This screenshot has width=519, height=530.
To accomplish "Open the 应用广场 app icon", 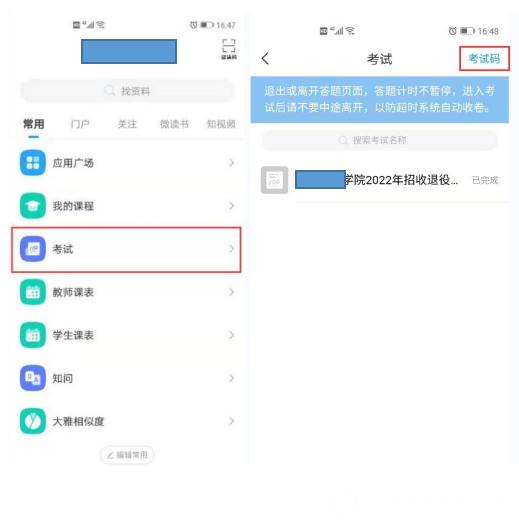I will (33, 163).
